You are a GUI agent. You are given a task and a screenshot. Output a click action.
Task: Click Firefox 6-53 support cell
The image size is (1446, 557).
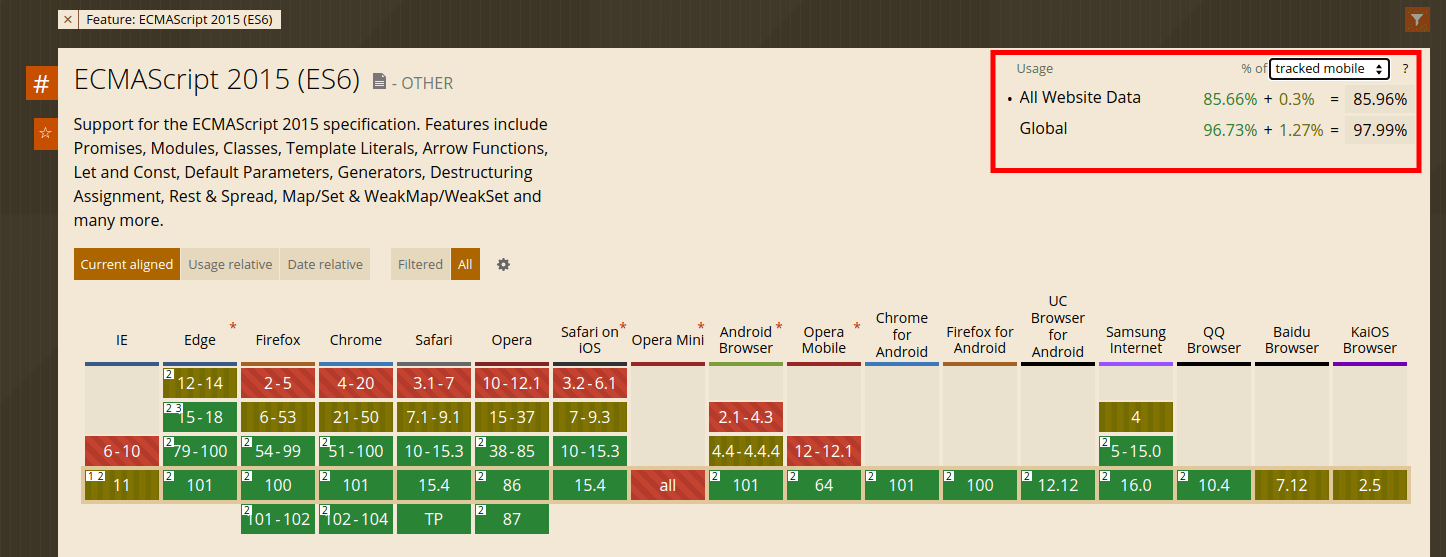(278, 417)
